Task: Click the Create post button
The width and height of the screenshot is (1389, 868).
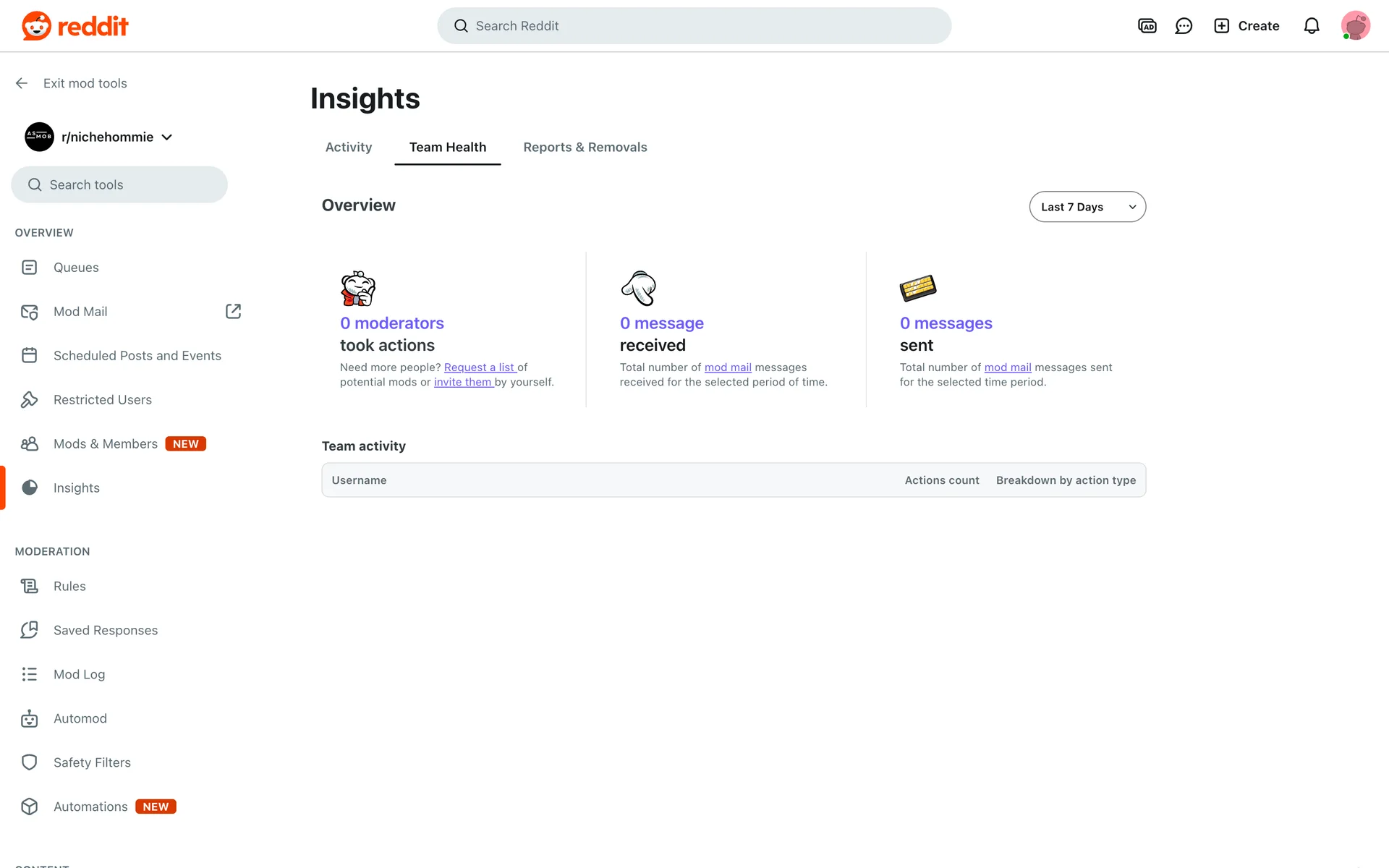Action: pyautogui.click(x=1246, y=26)
